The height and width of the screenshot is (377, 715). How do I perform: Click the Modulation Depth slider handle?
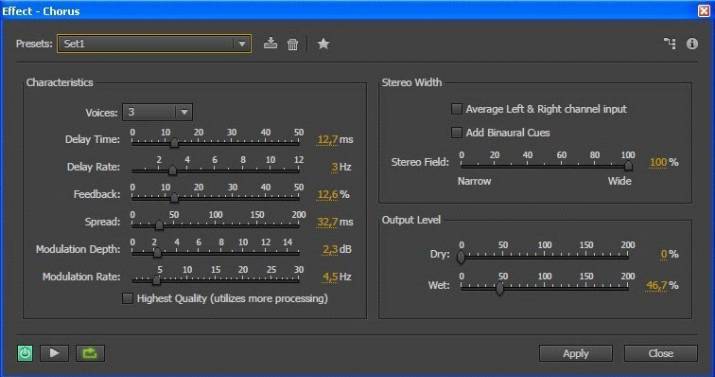pyautogui.click(x=157, y=253)
